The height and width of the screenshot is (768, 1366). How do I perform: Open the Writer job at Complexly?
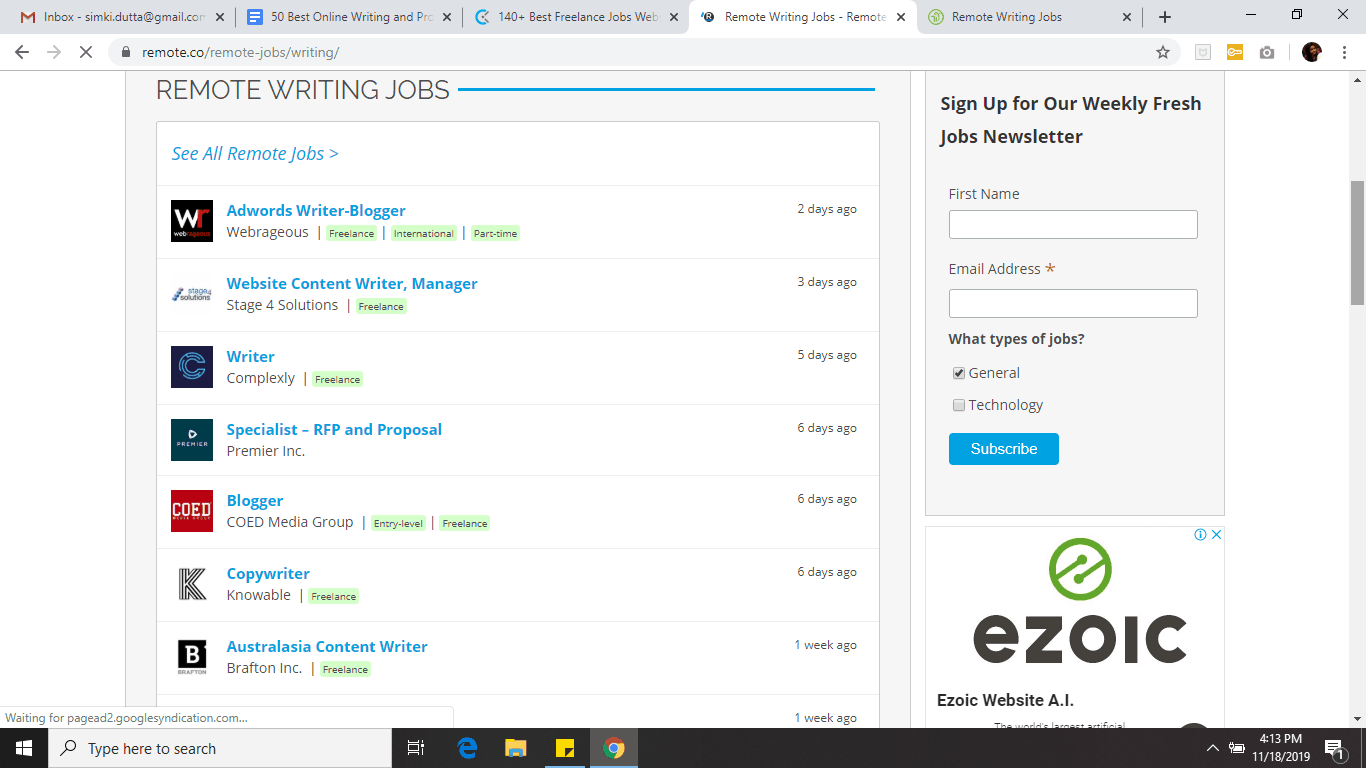pos(250,356)
